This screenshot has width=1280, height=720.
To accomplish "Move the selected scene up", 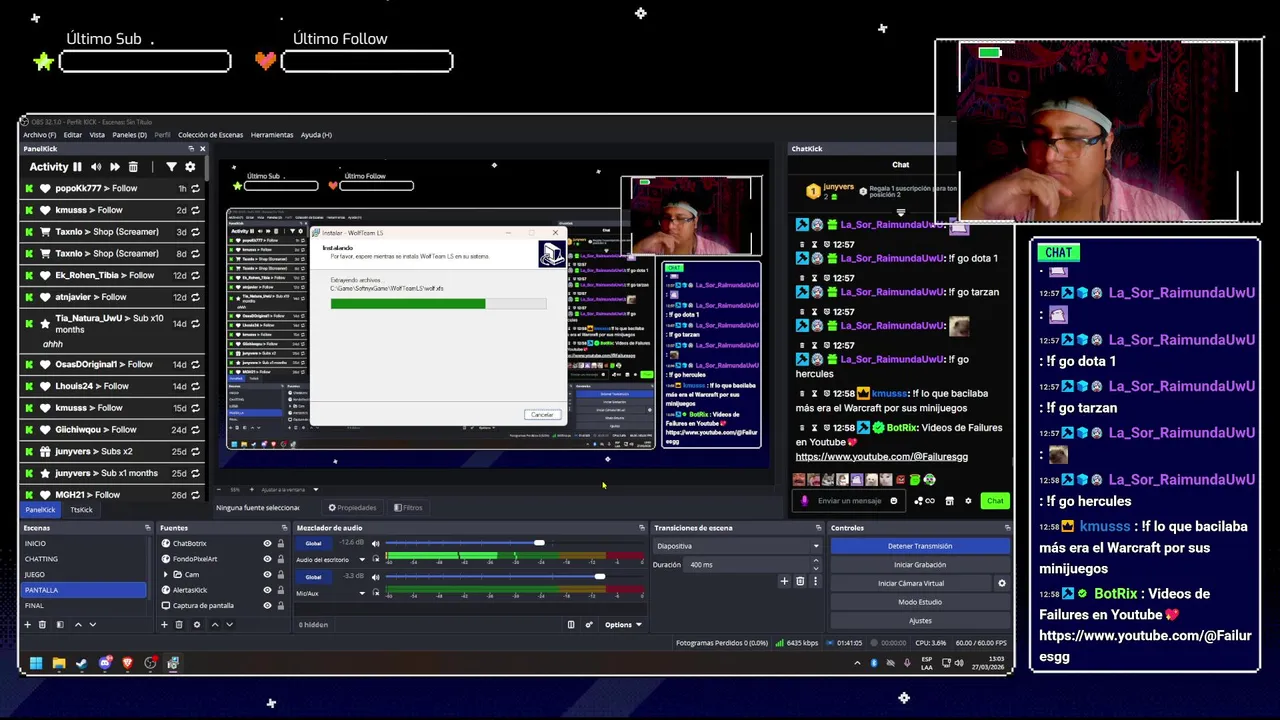I will click(x=78, y=624).
